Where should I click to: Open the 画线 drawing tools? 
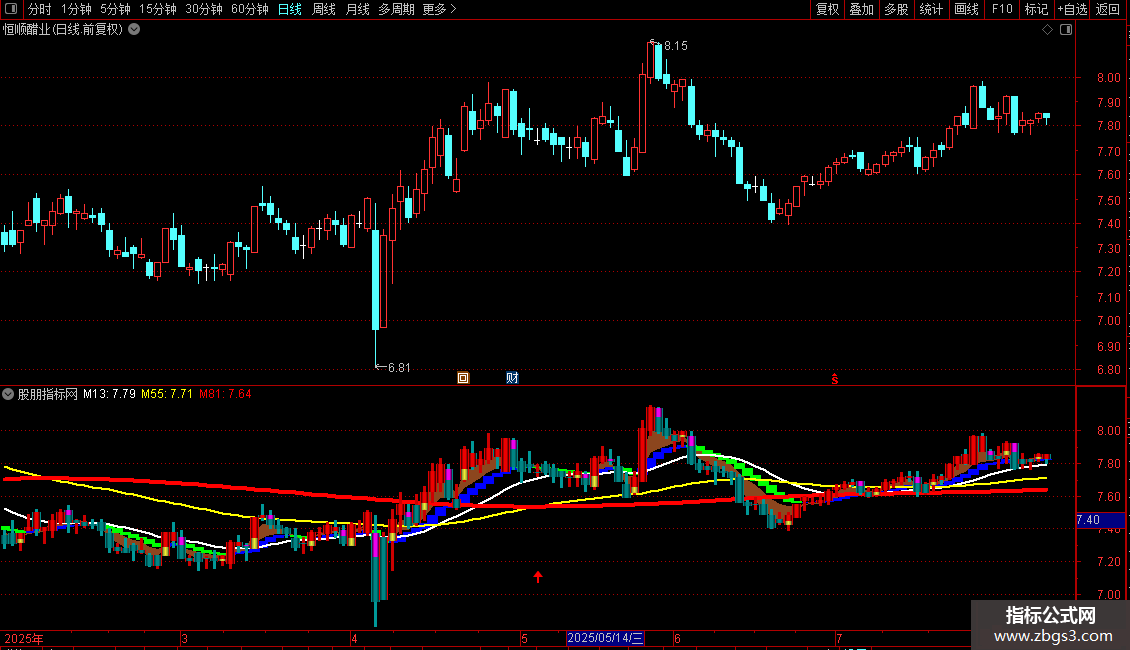pos(966,9)
